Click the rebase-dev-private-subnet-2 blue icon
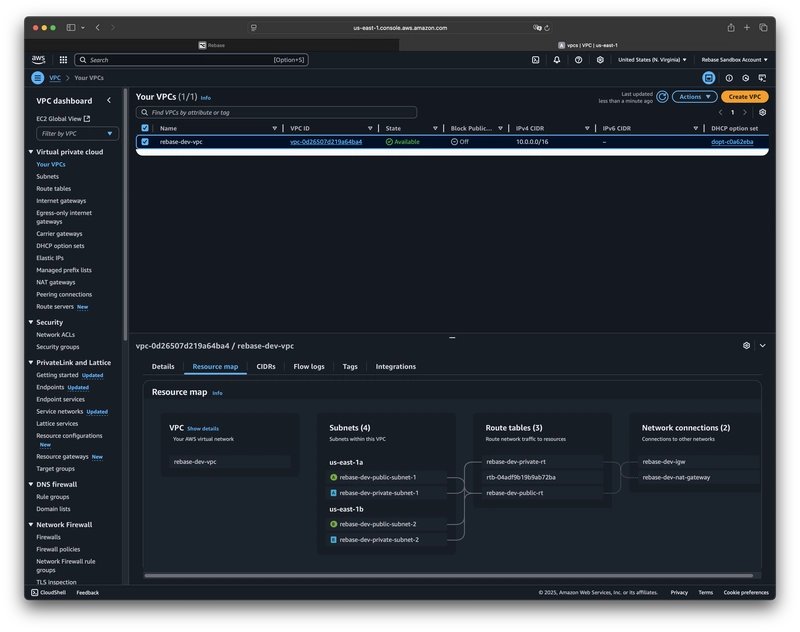800x632 pixels. click(x=334, y=539)
